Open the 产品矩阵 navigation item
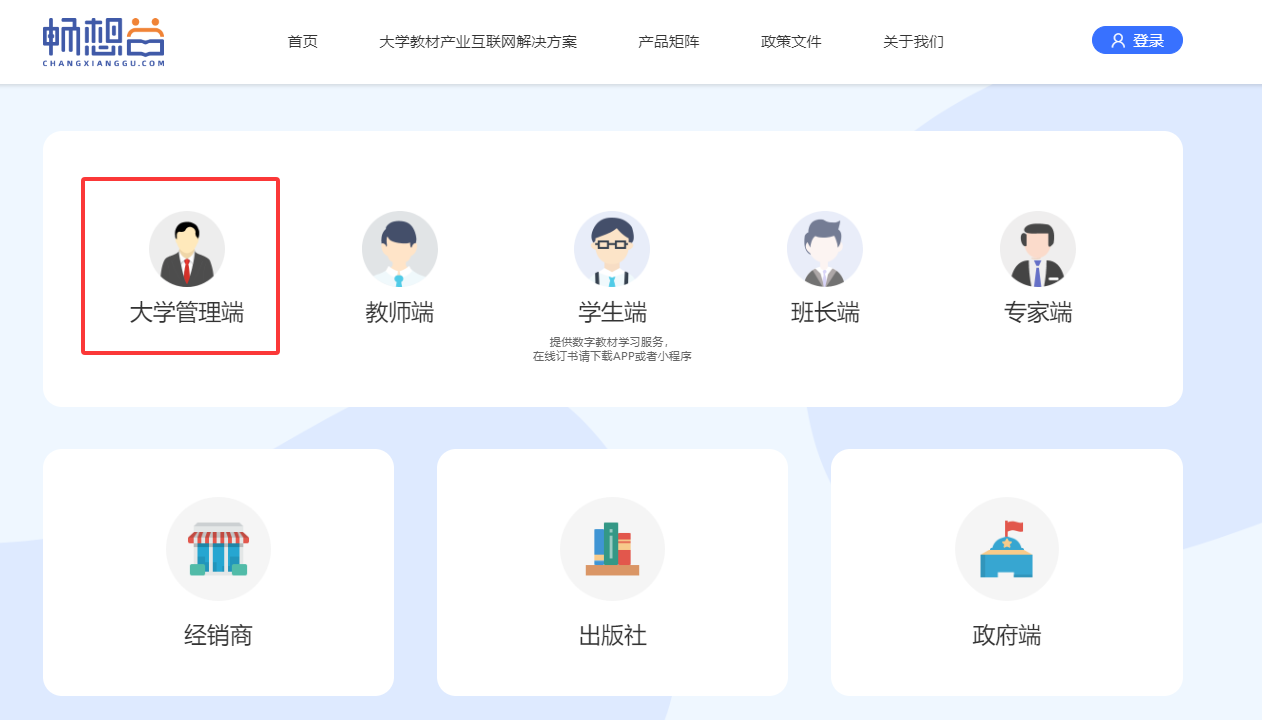Viewport: 1262px width, 720px height. click(x=669, y=42)
